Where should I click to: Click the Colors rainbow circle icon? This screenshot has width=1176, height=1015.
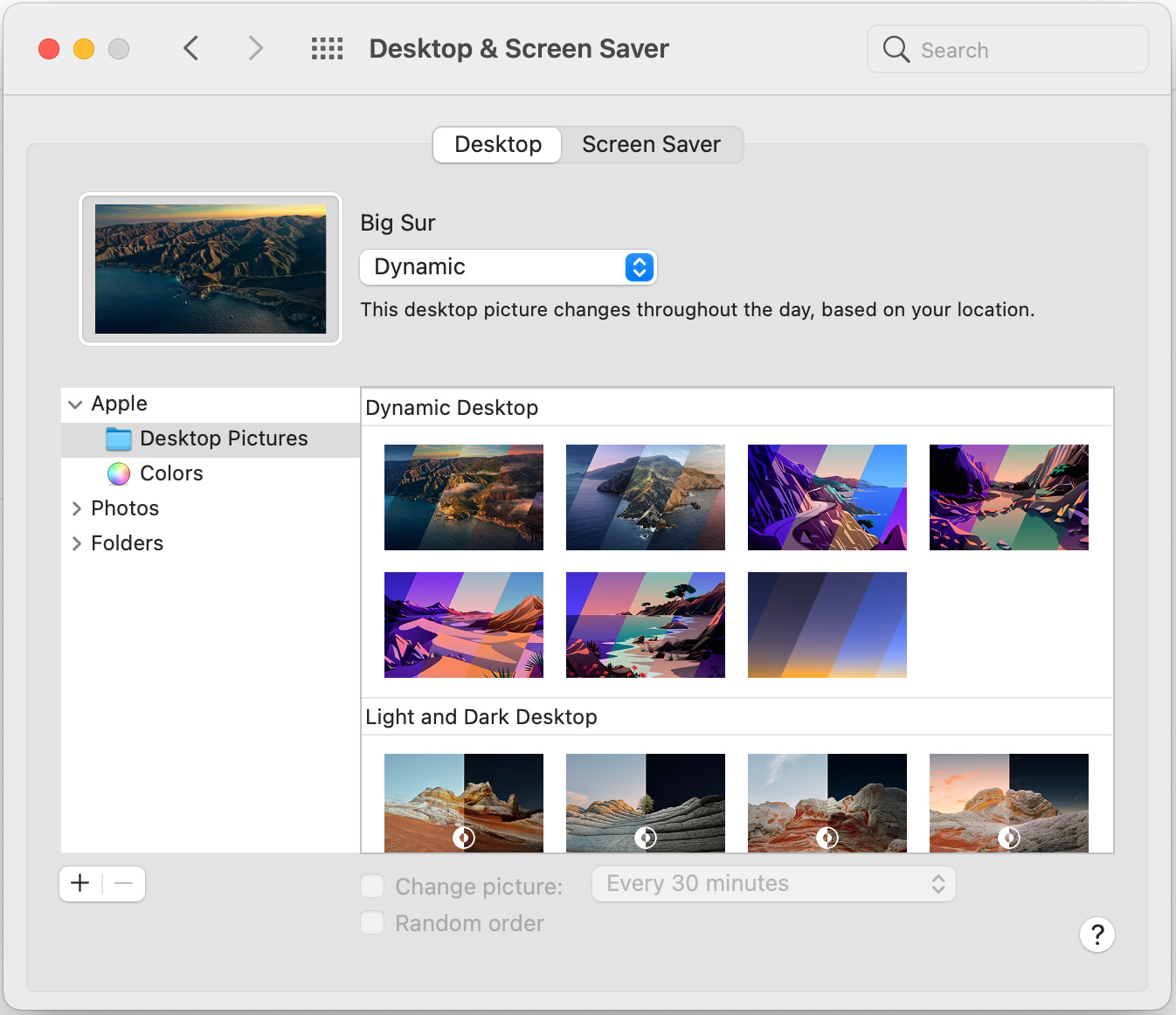[119, 473]
